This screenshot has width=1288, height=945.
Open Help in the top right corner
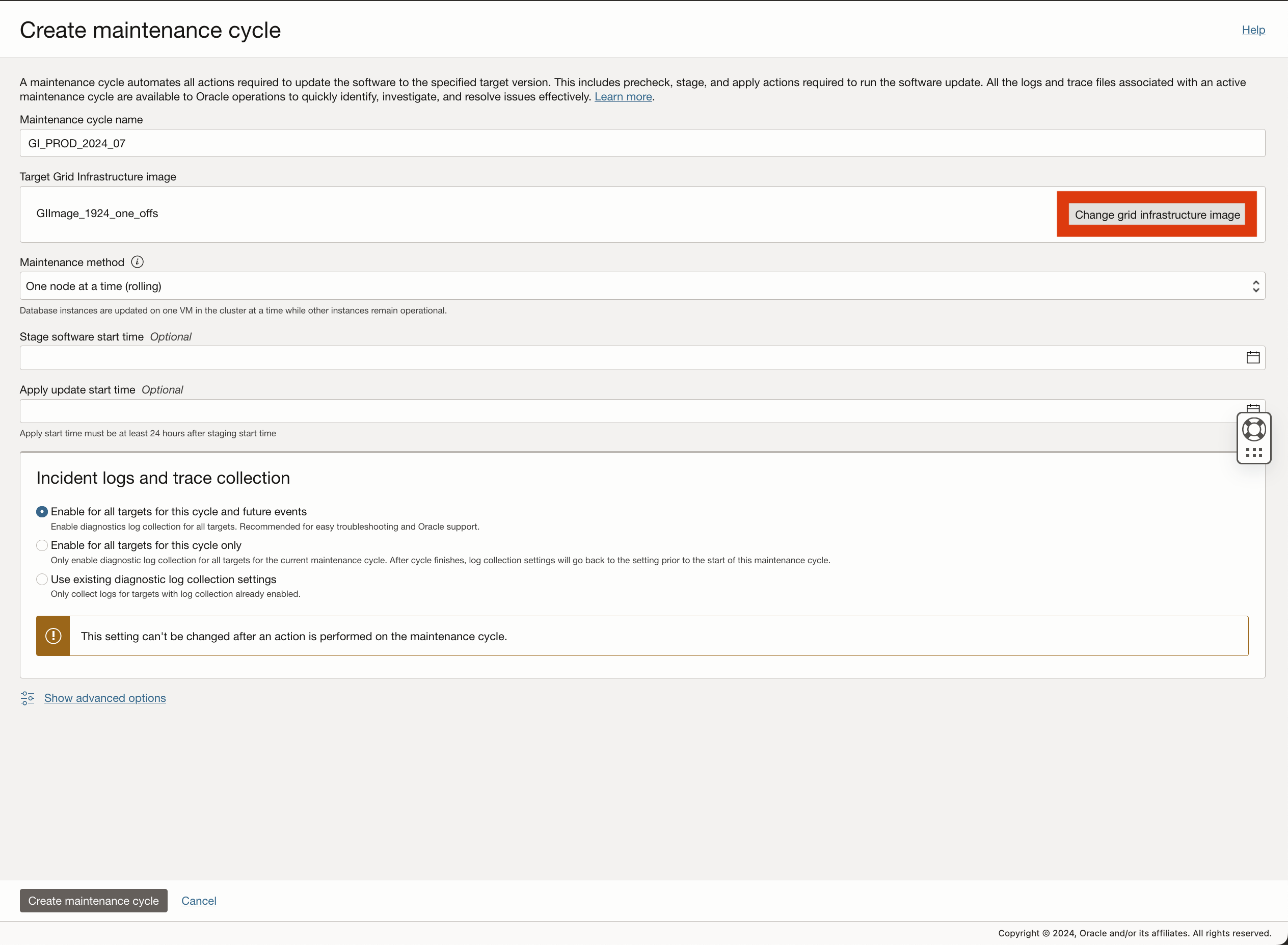pyautogui.click(x=1253, y=30)
